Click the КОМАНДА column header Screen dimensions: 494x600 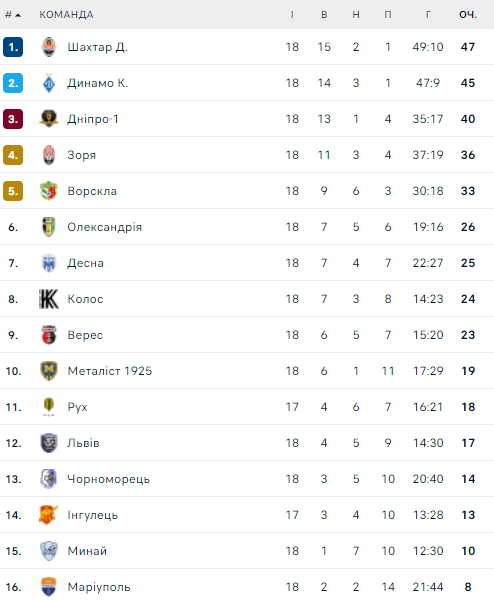pyautogui.click(x=66, y=15)
